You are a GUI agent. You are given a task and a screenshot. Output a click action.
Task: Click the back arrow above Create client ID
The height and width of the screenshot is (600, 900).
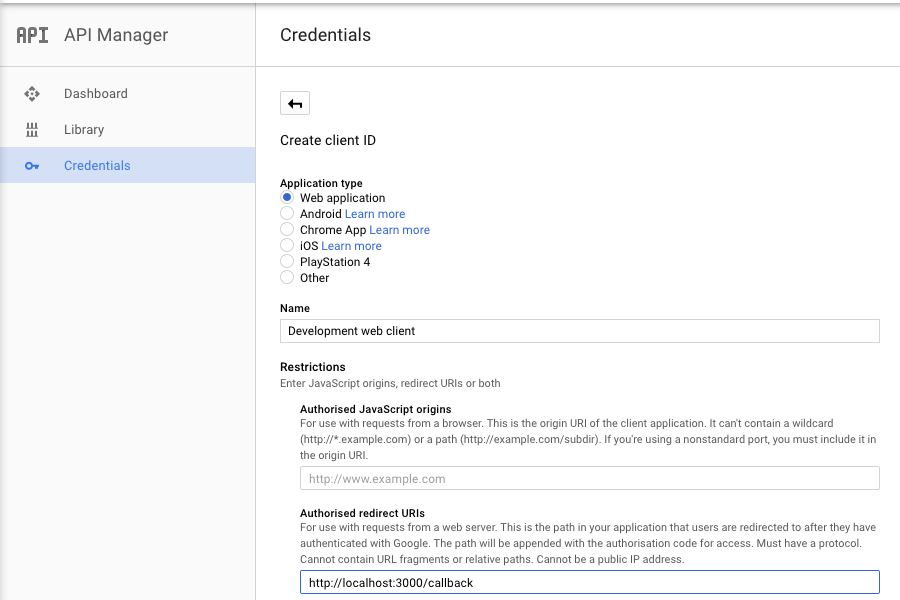pos(296,102)
